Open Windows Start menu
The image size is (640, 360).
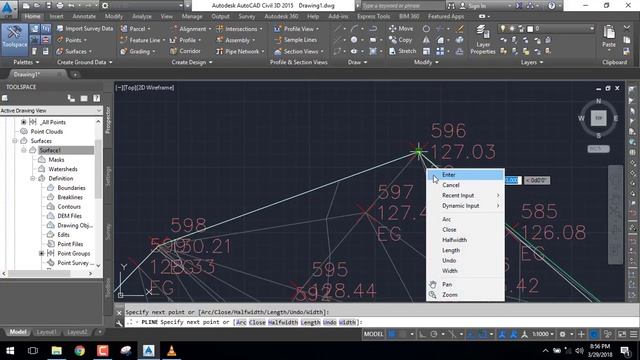tap(10, 351)
